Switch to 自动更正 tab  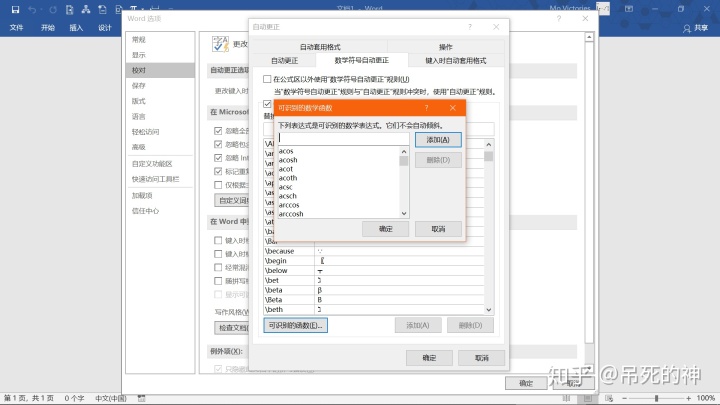(x=284, y=61)
